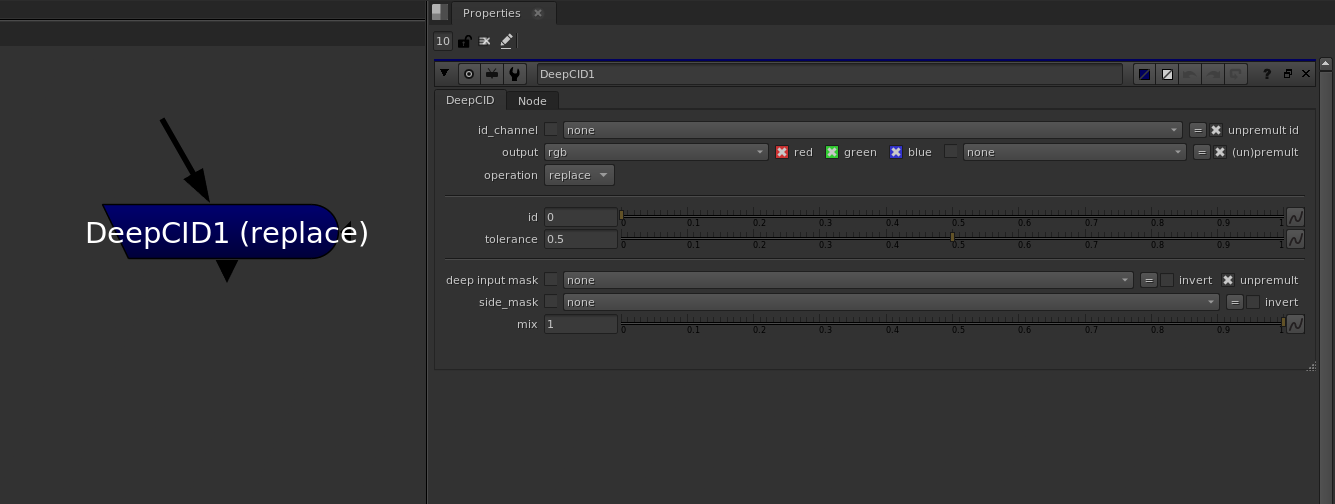Collapse the DeepCID1 panel with the triangle
This screenshot has height=504, width=1335.
pos(444,73)
